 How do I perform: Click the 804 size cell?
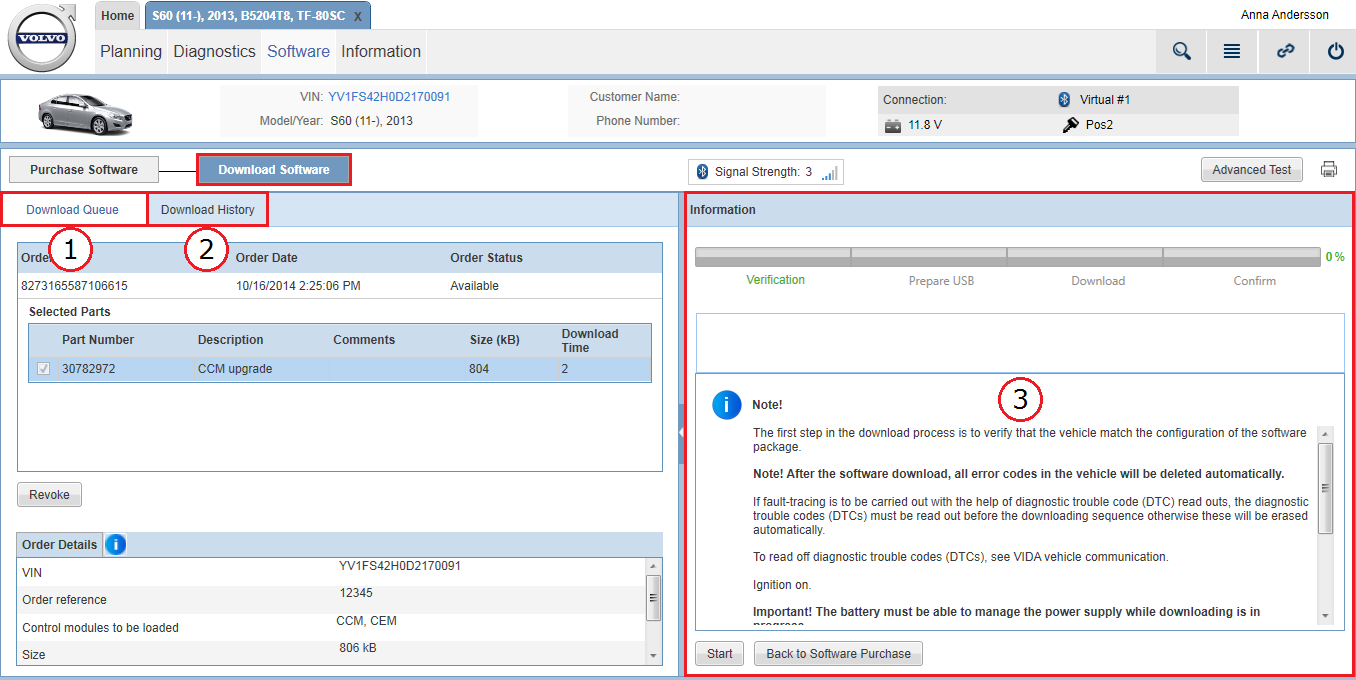pyautogui.click(x=479, y=369)
